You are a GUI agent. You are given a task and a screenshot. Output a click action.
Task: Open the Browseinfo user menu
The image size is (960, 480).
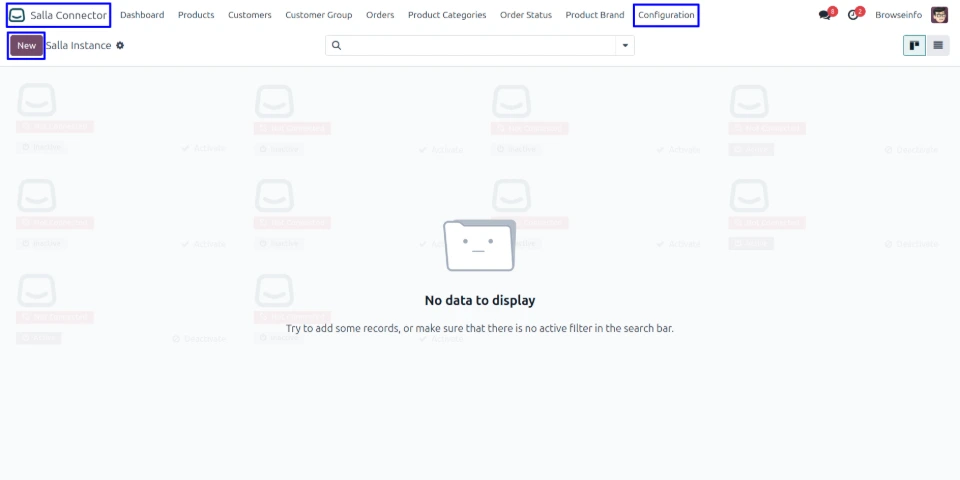coord(898,15)
